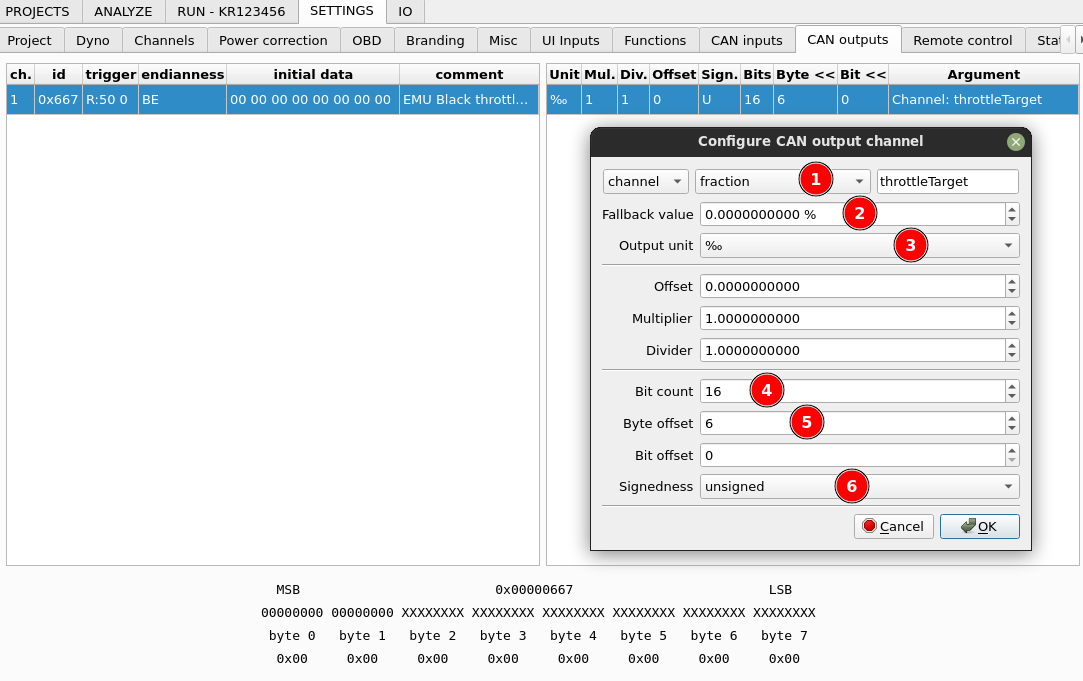
Task: Close the Configure dialog via green X icon
Action: click(1016, 141)
